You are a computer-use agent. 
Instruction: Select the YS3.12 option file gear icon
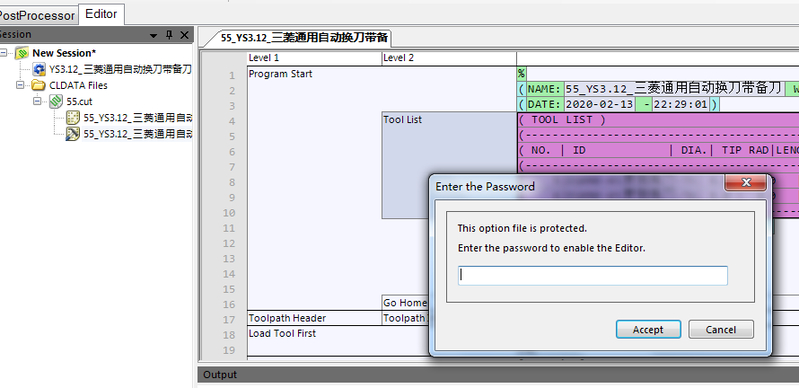click(x=39, y=69)
